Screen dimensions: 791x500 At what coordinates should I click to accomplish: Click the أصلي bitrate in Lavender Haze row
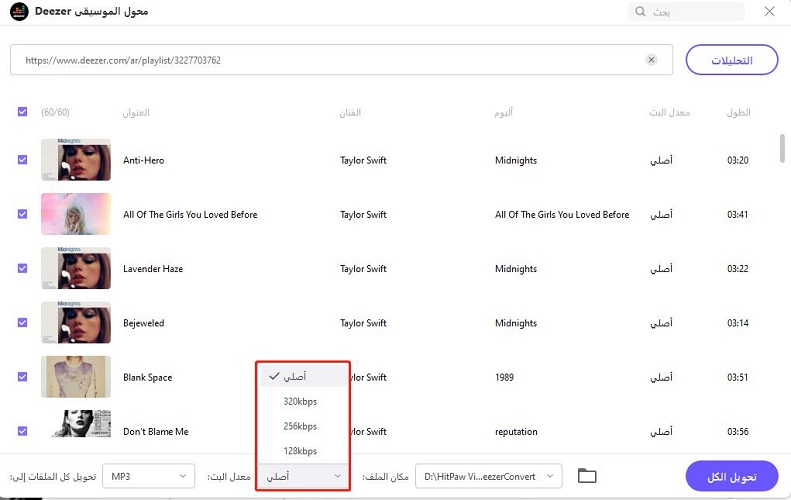point(661,268)
